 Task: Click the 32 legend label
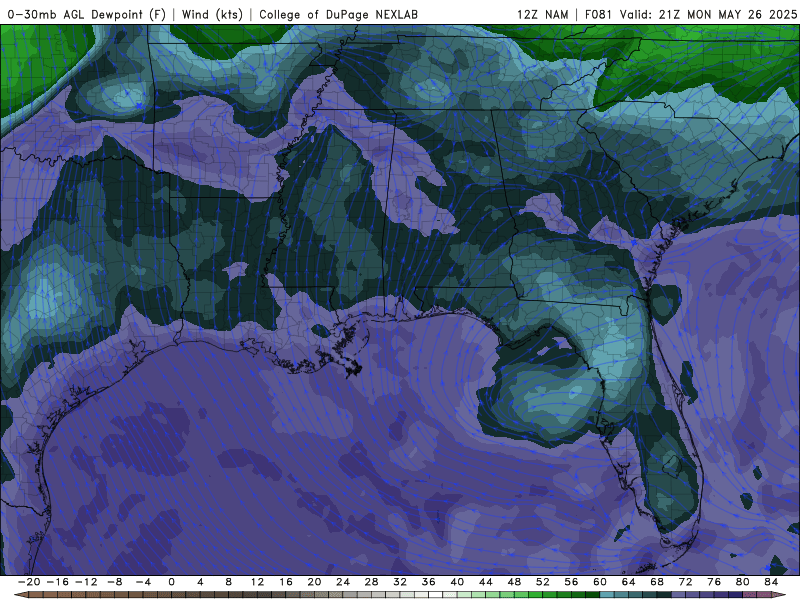click(400, 582)
